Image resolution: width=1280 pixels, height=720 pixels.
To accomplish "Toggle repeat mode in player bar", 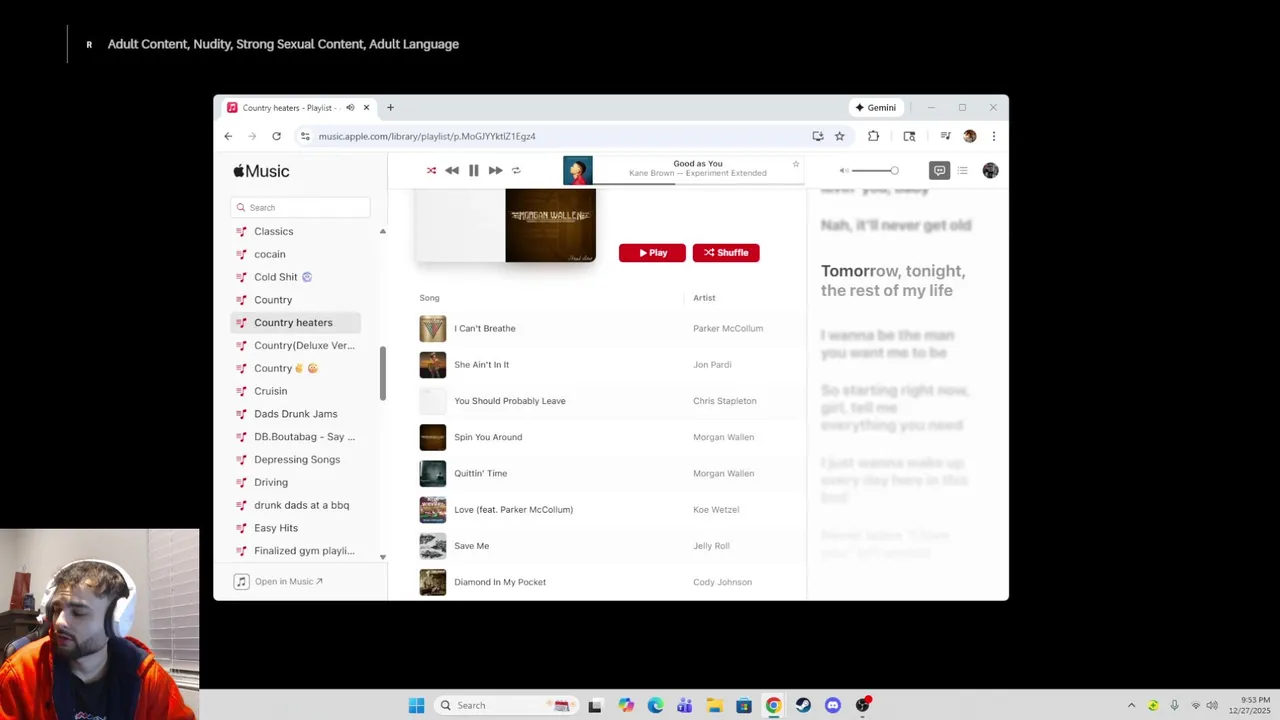I will [516, 171].
